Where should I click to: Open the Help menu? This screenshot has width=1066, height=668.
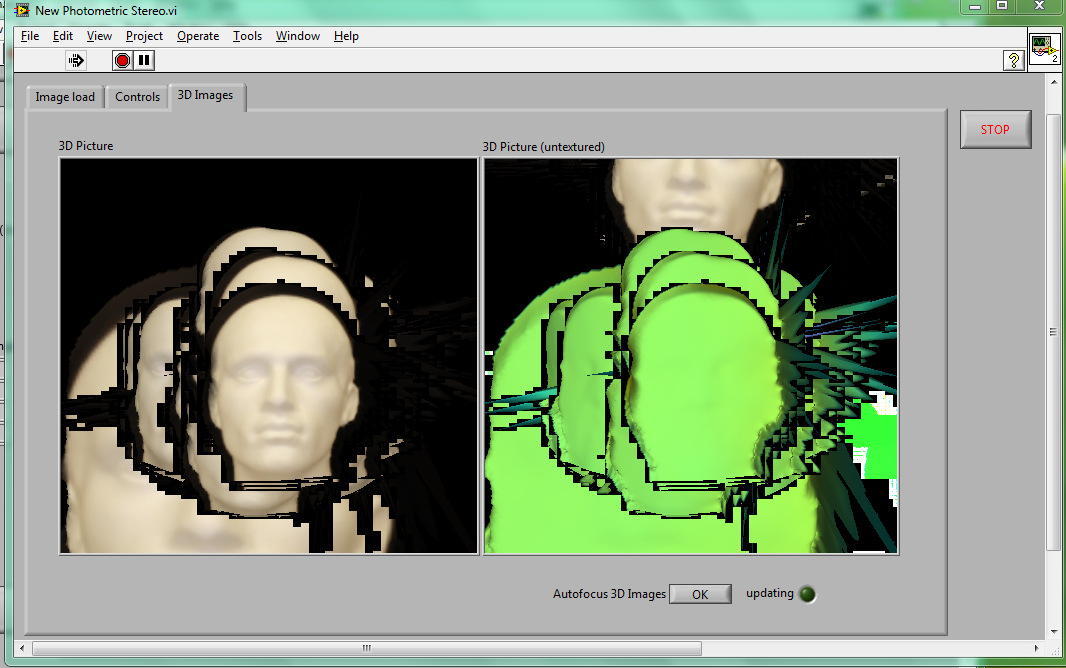pos(346,36)
